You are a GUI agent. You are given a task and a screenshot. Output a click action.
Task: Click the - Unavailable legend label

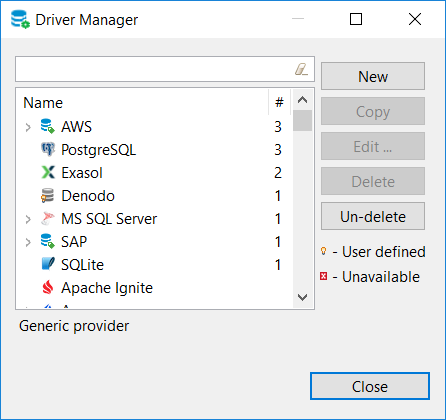tap(376, 277)
